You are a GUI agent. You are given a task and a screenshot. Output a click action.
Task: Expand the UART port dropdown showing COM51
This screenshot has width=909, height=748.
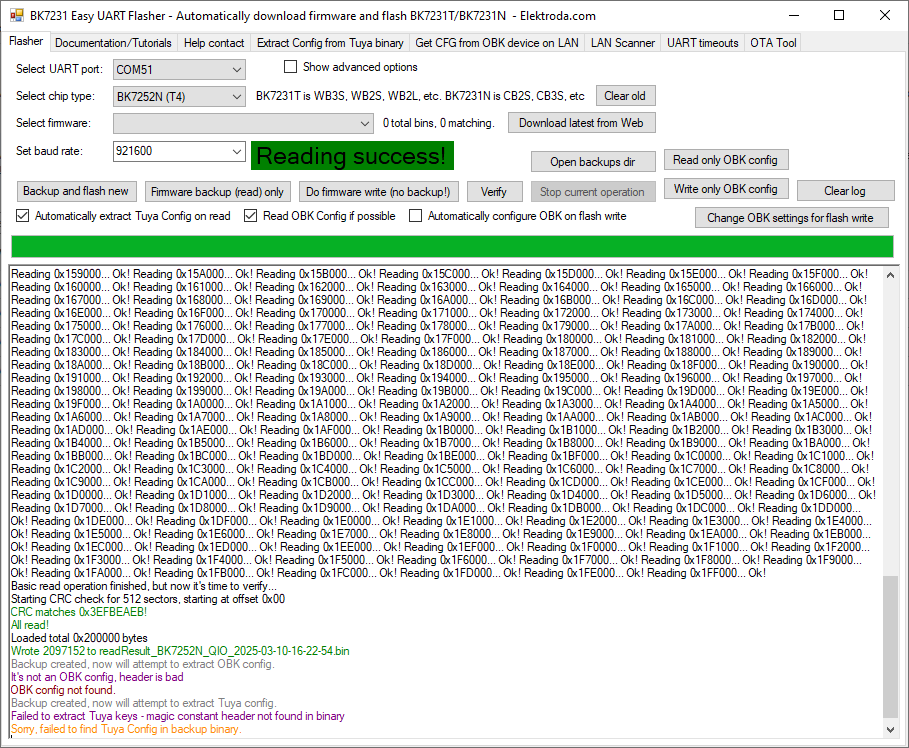click(x=179, y=70)
